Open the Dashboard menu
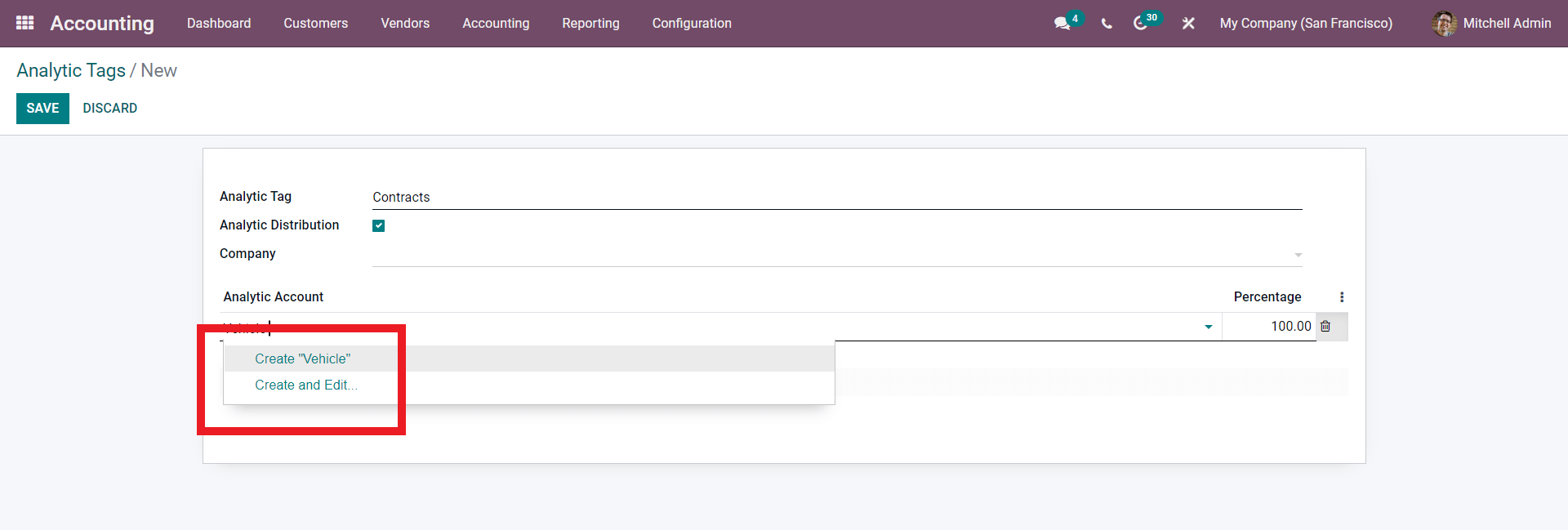Image resolution: width=1568 pixels, height=530 pixels. (x=219, y=24)
